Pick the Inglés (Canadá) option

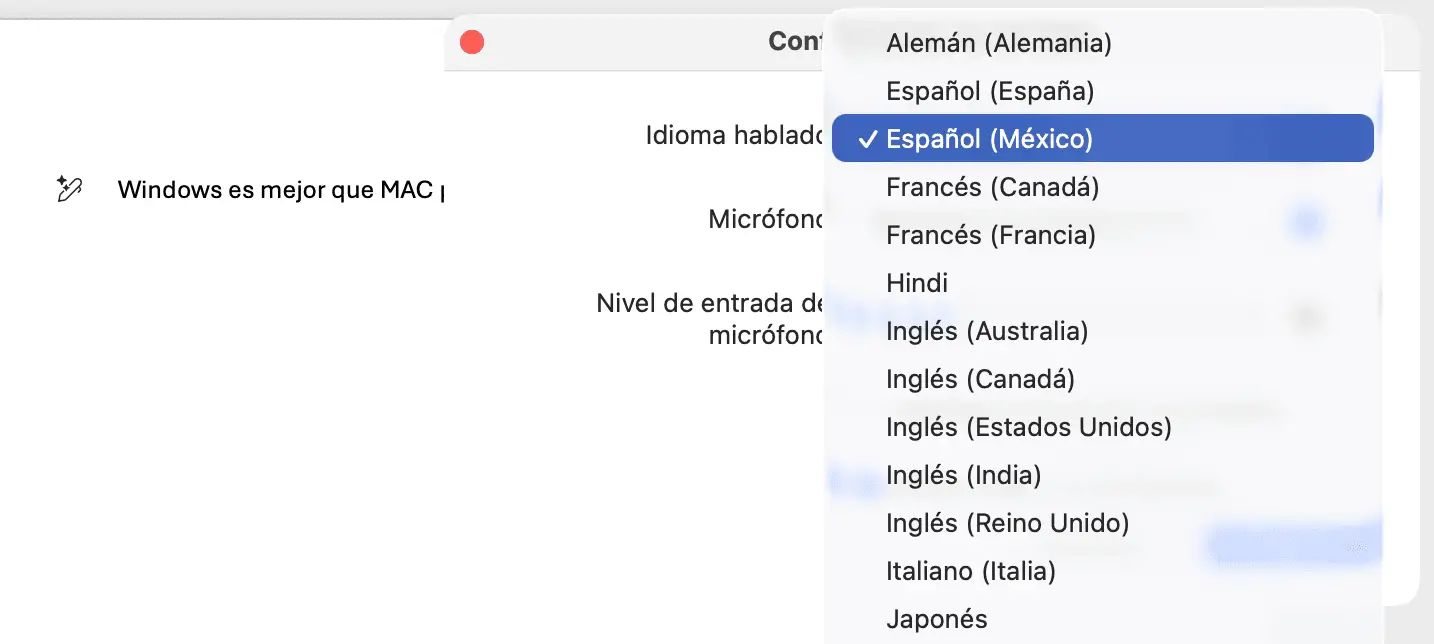pos(980,379)
